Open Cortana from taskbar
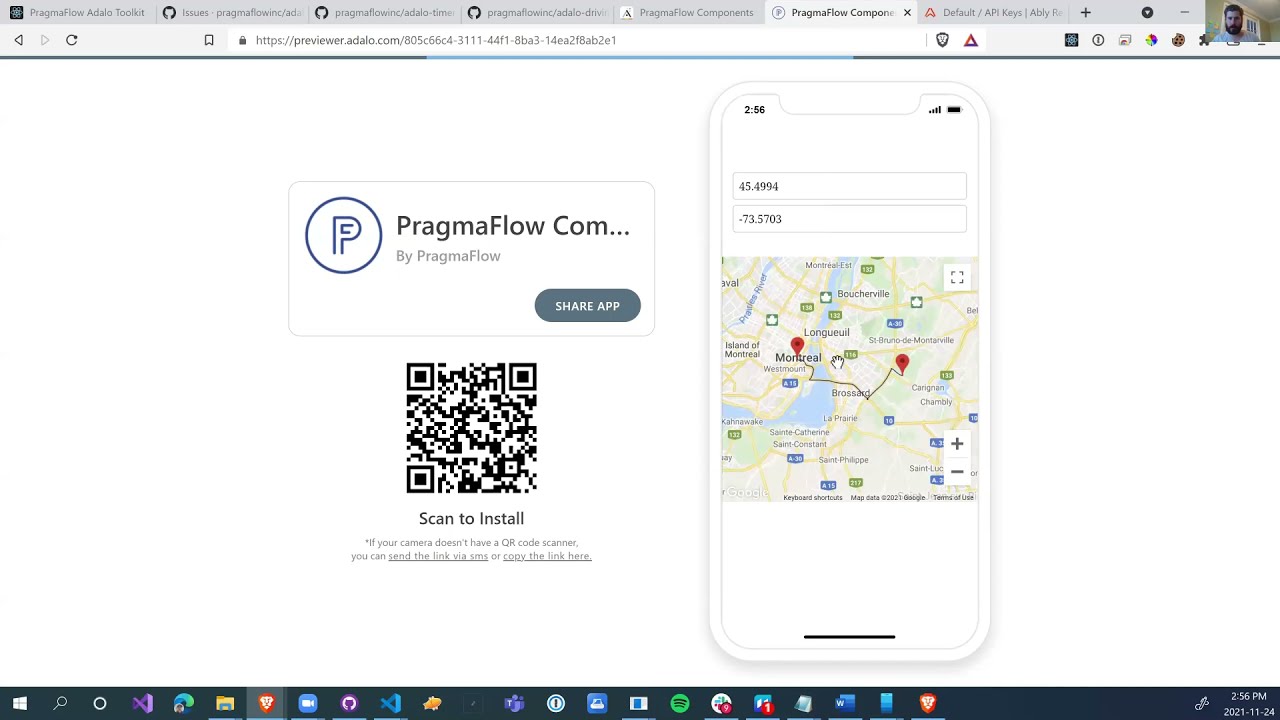Viewport: 1280px width, 720px height. click(x=100, y=703)
